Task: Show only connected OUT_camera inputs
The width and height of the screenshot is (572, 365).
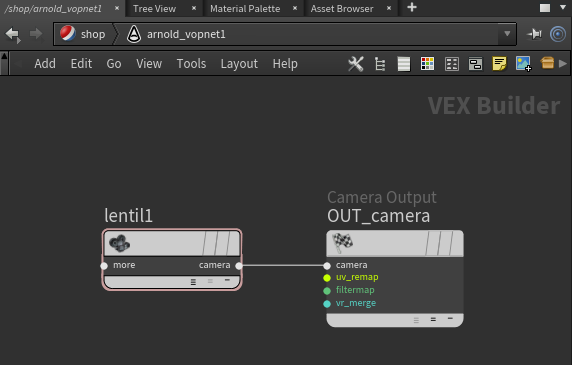Action: click(x=433, y=319)
